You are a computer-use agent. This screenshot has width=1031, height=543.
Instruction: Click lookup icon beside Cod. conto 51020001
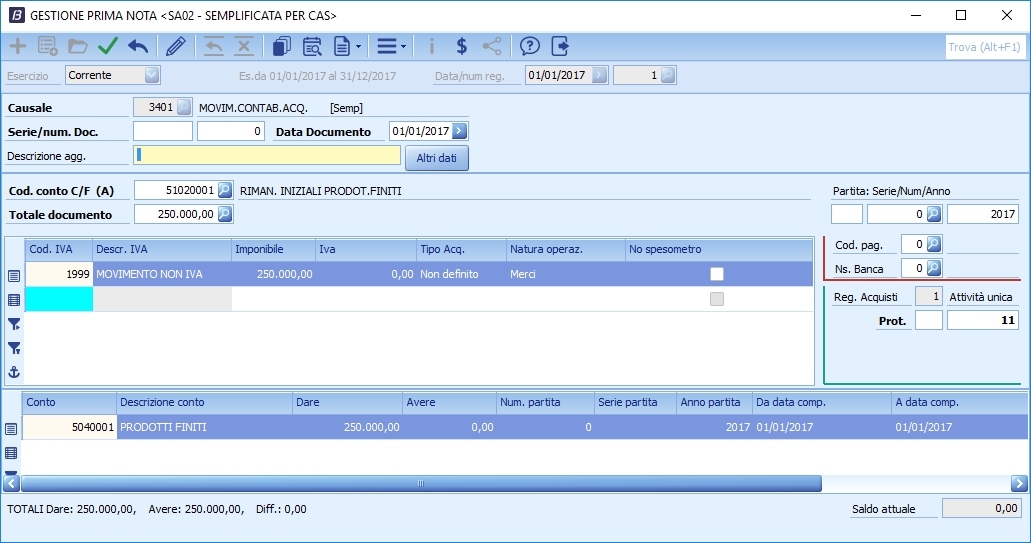pos(224,190)
